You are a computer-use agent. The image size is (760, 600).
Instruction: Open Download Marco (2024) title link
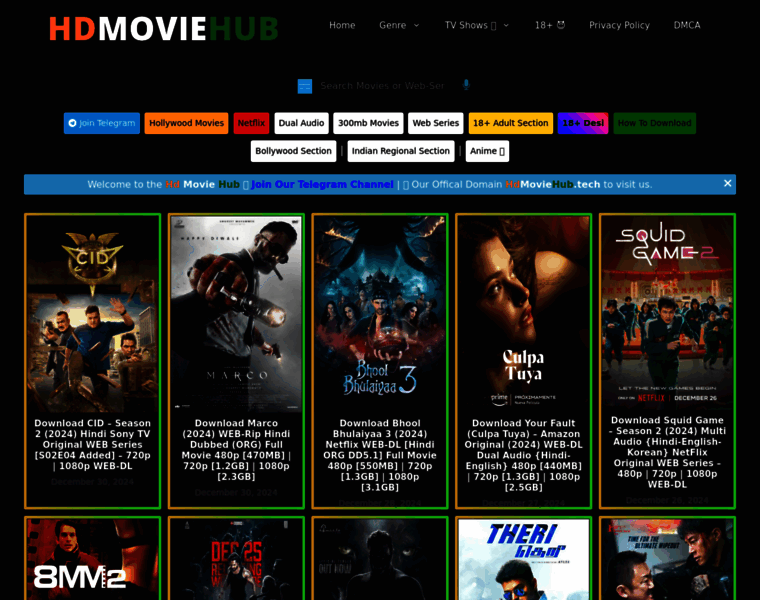tap(236, 450)
